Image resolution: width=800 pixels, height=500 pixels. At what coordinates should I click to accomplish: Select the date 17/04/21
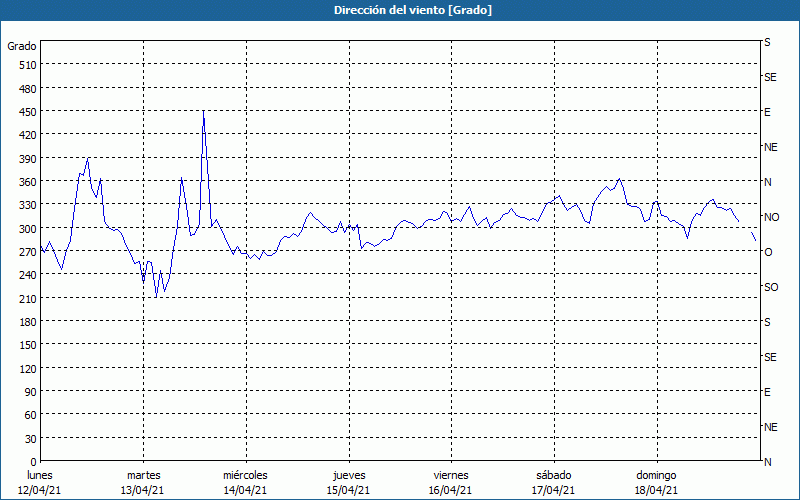[x=553, y=490]
